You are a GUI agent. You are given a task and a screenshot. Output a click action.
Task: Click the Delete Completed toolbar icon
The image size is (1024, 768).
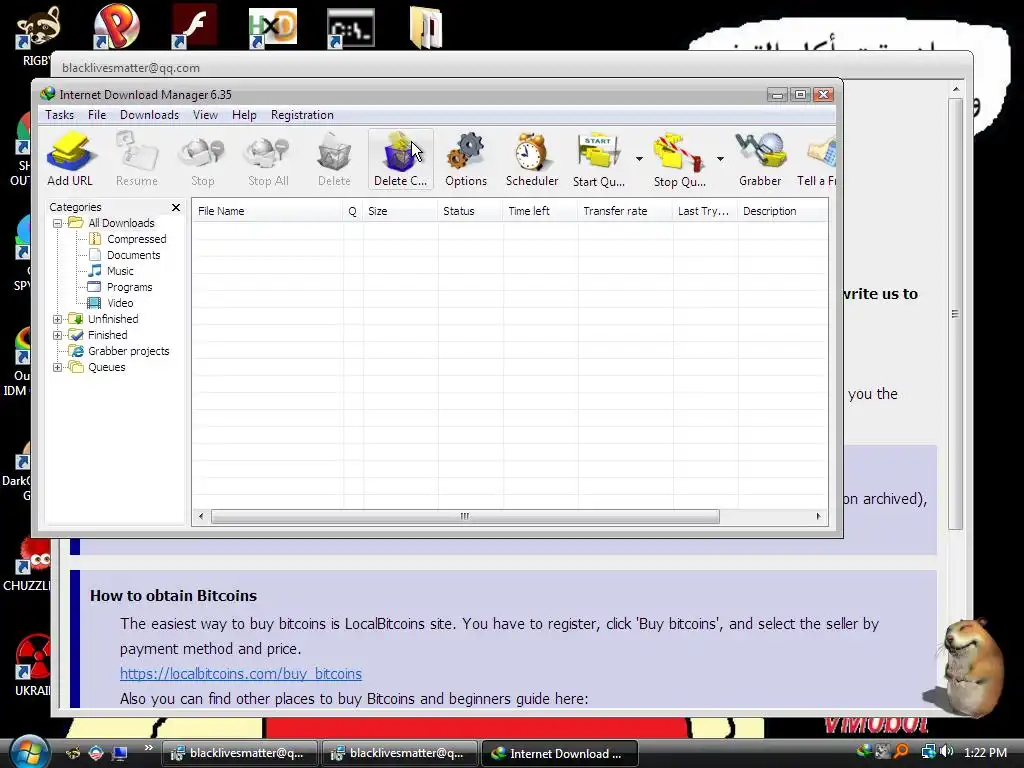(400, 159)
